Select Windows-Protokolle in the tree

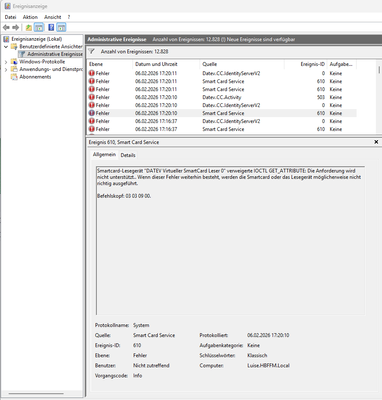[x=42, y=62]
